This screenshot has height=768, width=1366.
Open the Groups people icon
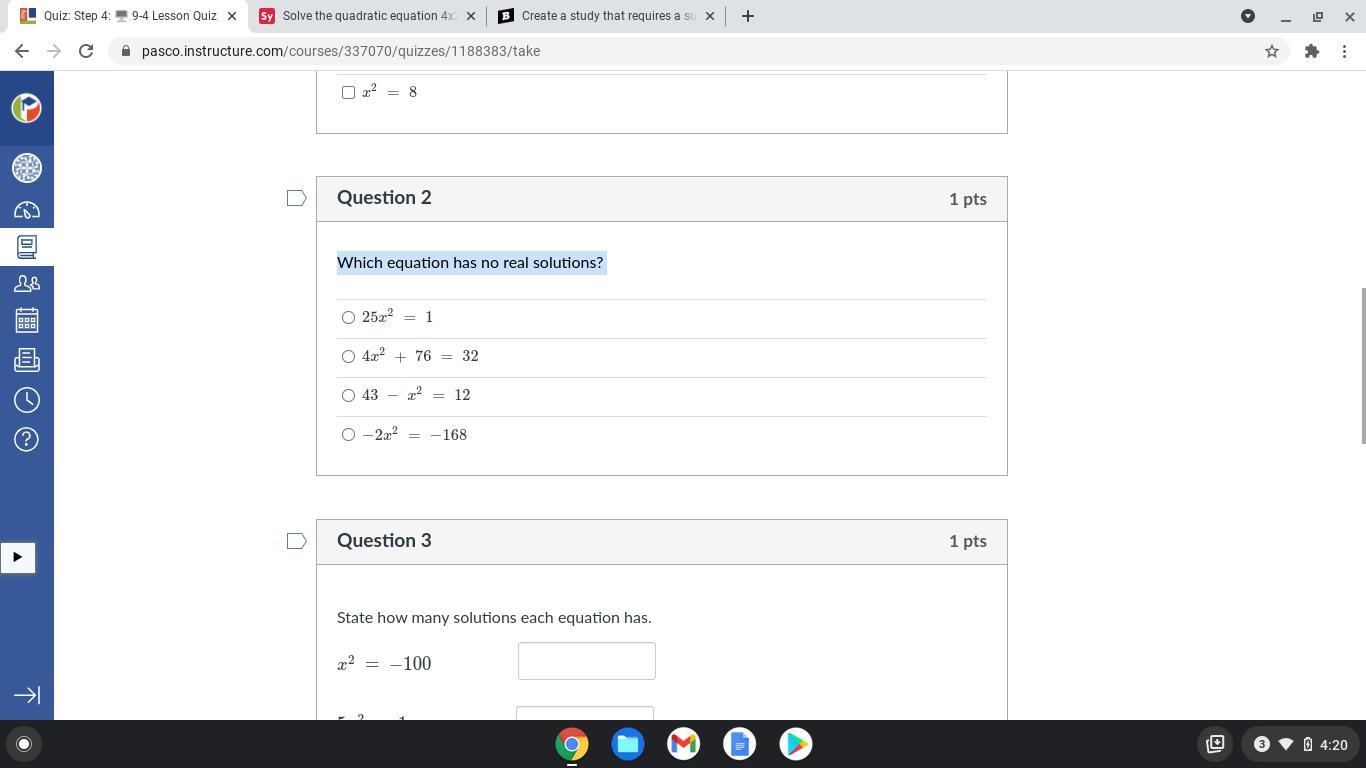coord(27,284)
